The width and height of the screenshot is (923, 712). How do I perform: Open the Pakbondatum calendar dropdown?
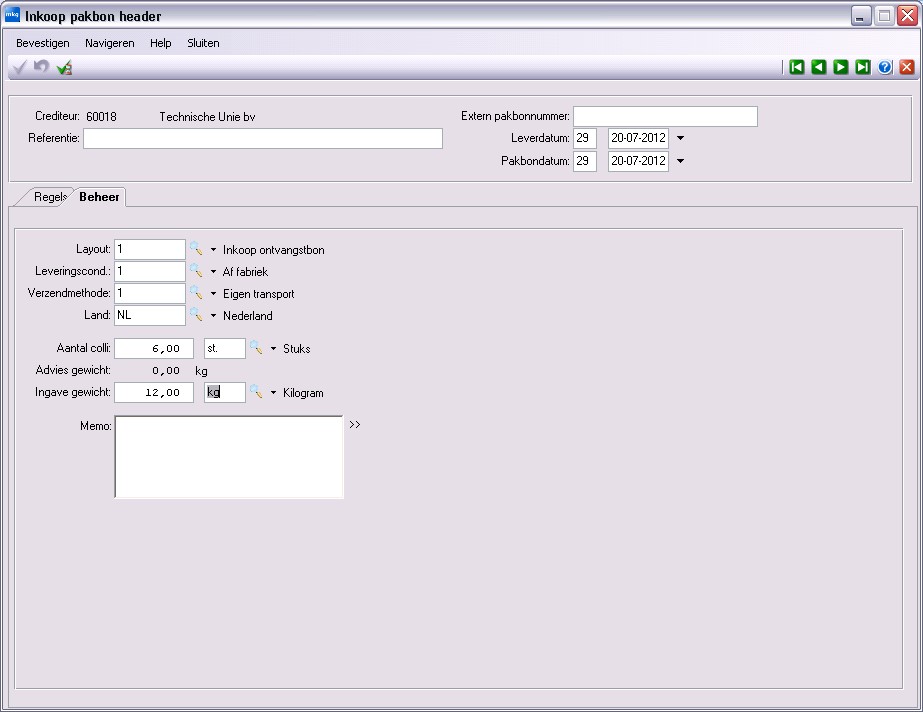point(680,161)
